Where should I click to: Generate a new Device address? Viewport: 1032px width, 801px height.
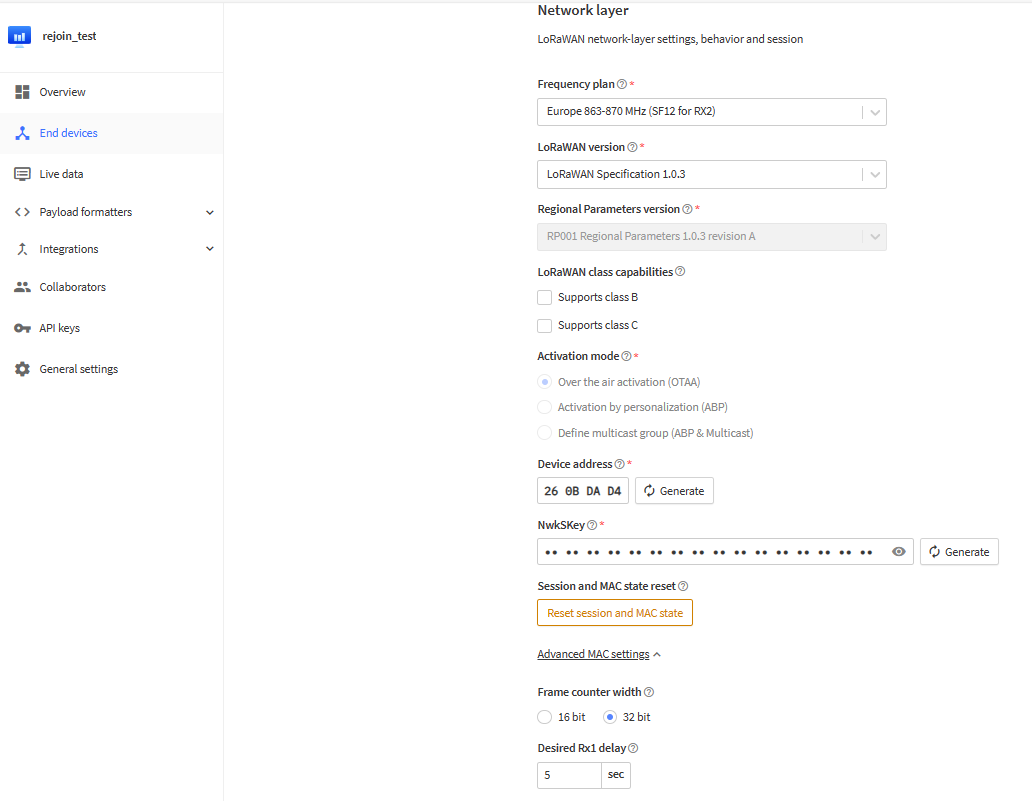[x=674, y=491]
